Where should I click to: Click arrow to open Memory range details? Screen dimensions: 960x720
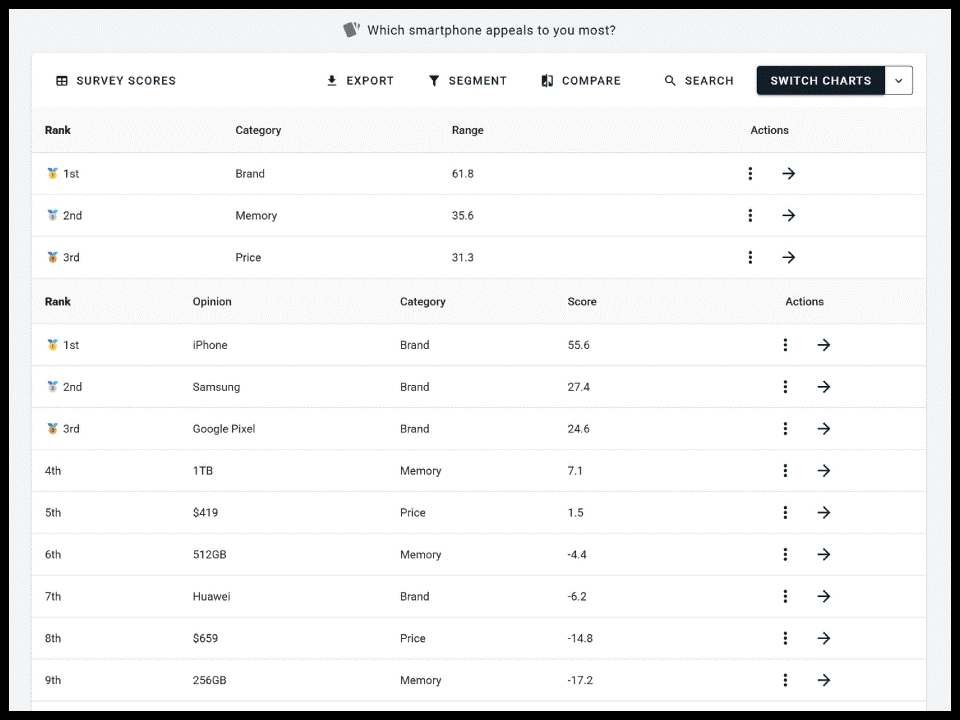789,215
